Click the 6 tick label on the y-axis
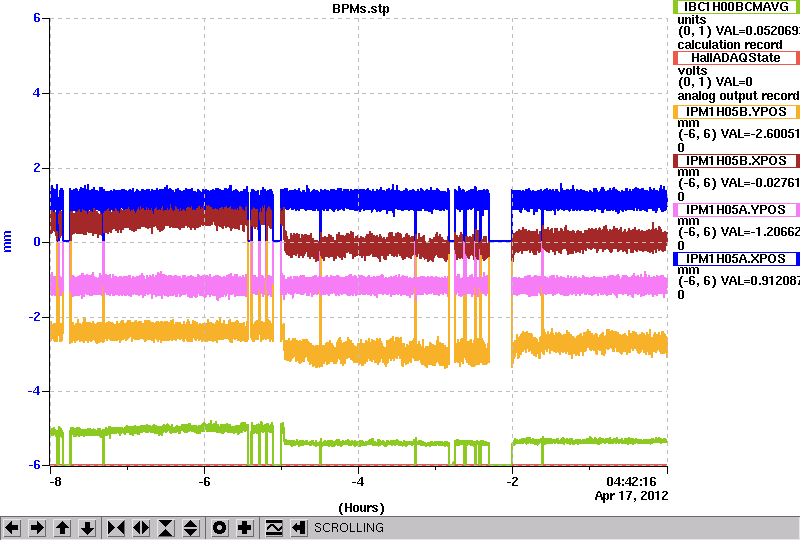 (x=37, y=18)
